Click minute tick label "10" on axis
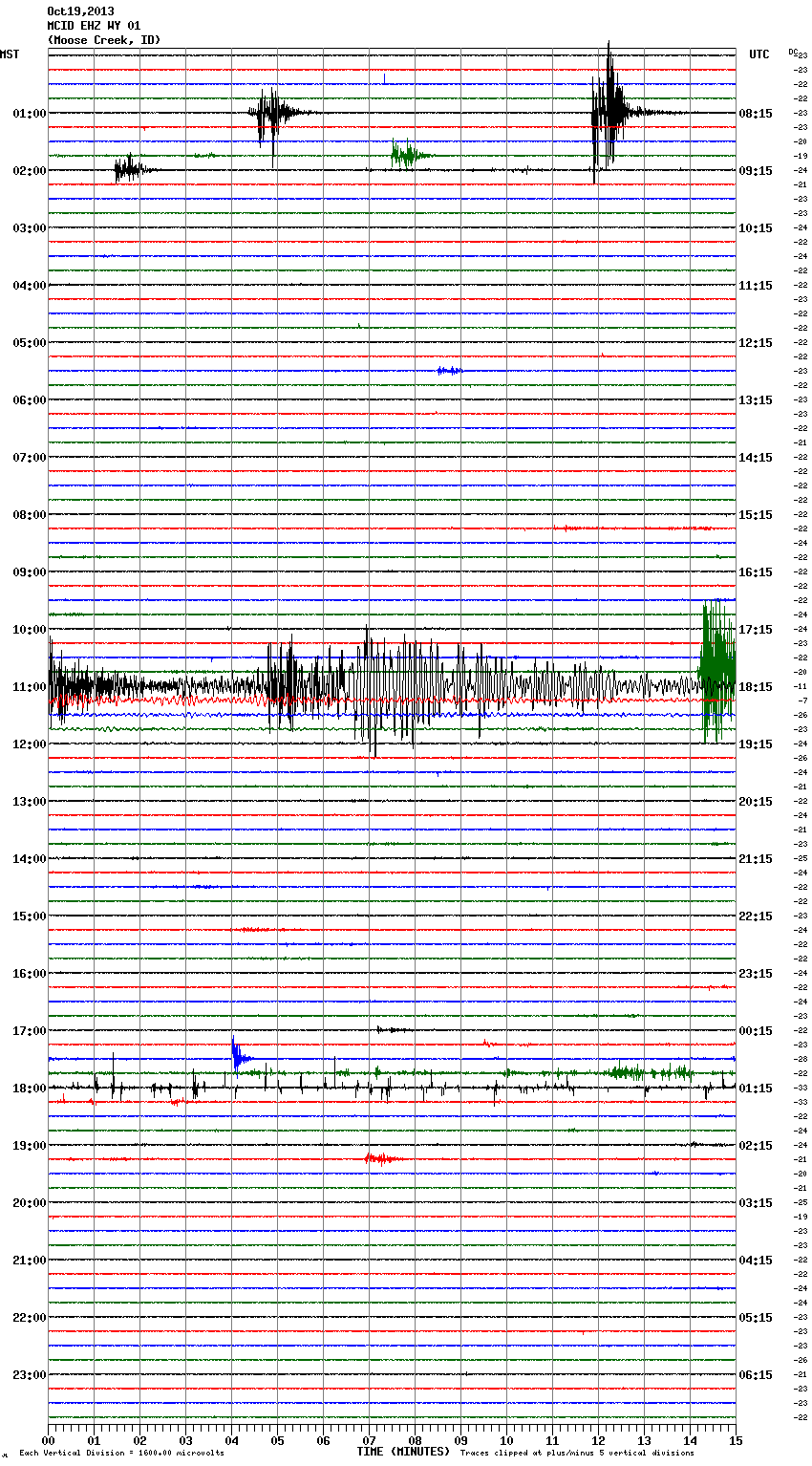The height and width of the screenshot is (1466, 812). (x=506, y=1440)
